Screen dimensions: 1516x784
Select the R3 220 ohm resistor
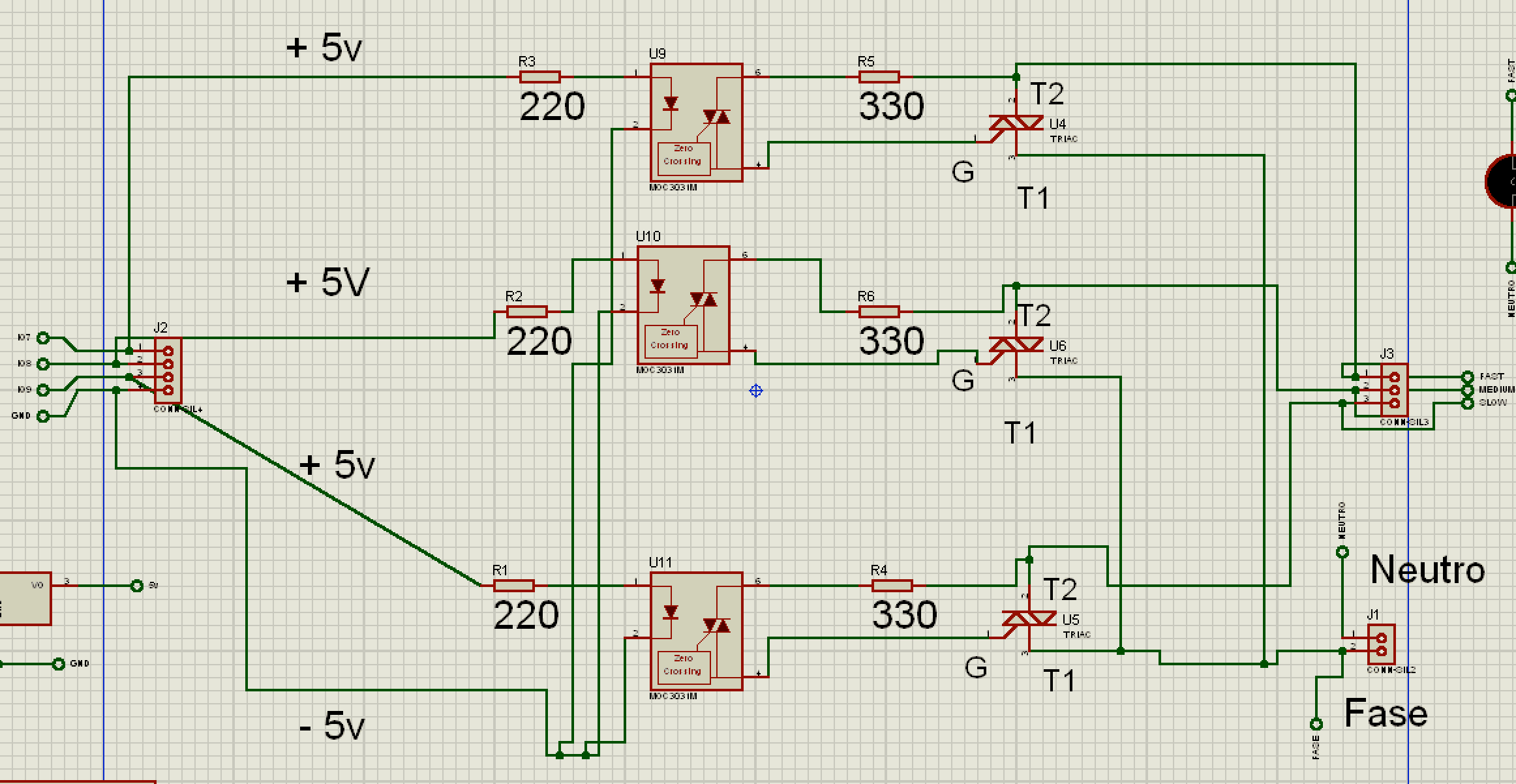point(539,77)
